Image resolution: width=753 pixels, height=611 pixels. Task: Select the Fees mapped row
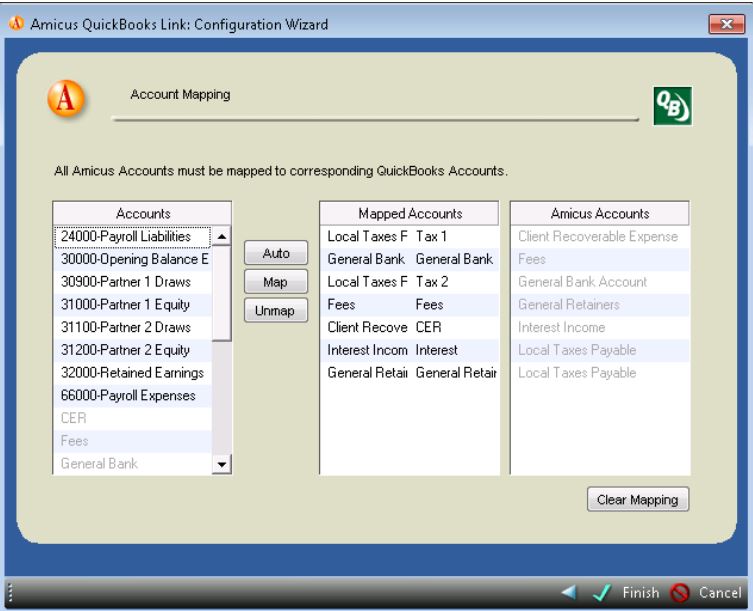click(409, 305)
